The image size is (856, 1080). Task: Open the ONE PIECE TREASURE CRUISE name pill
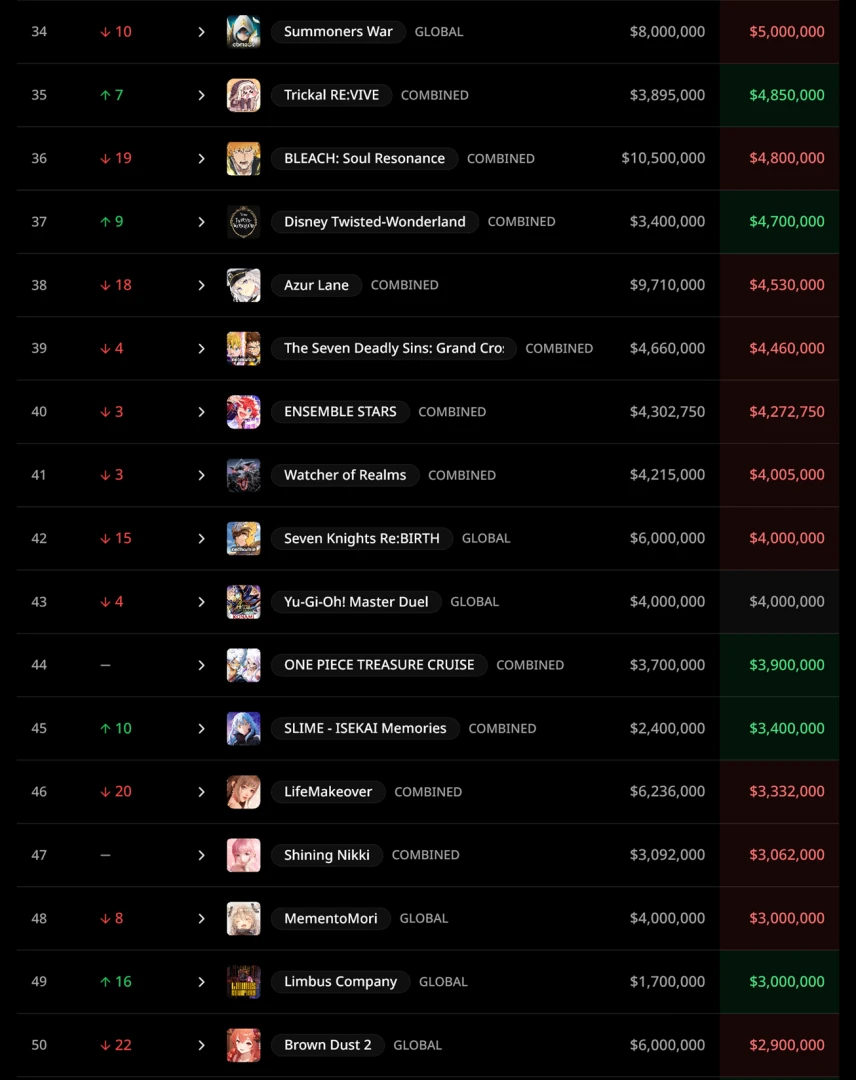[379, 665]
